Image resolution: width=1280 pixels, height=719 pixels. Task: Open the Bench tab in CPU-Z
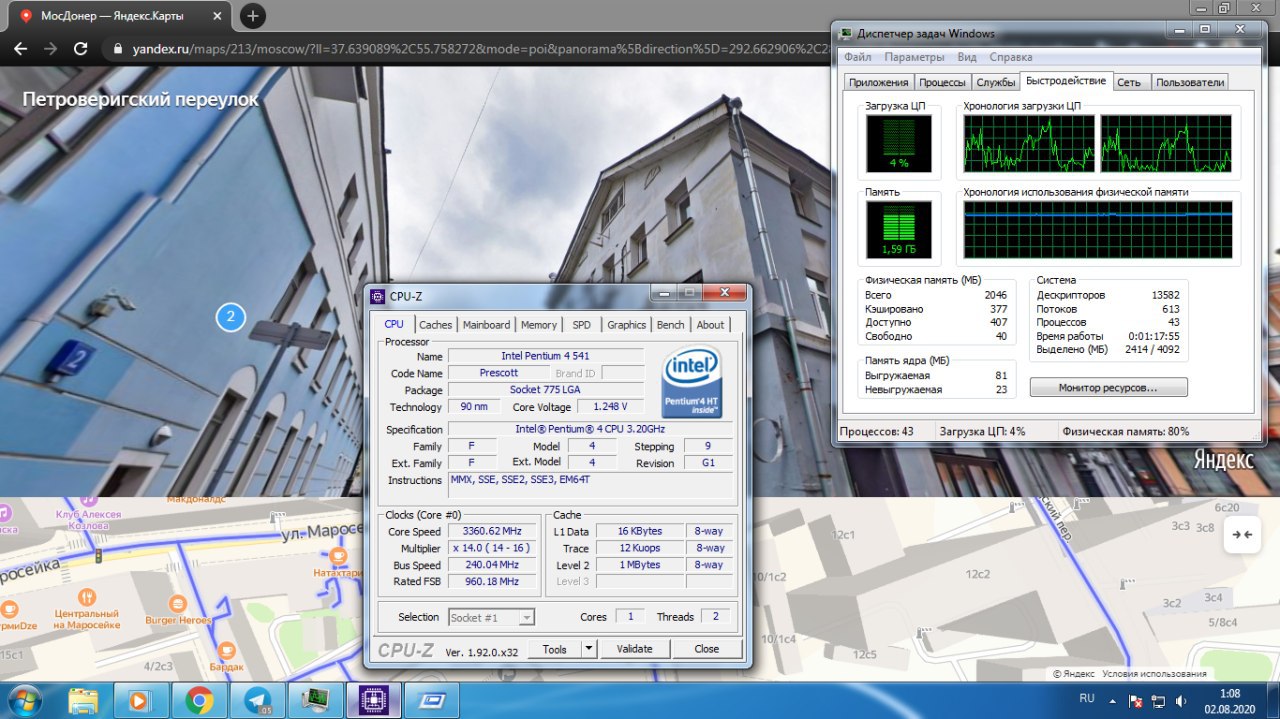670,324
